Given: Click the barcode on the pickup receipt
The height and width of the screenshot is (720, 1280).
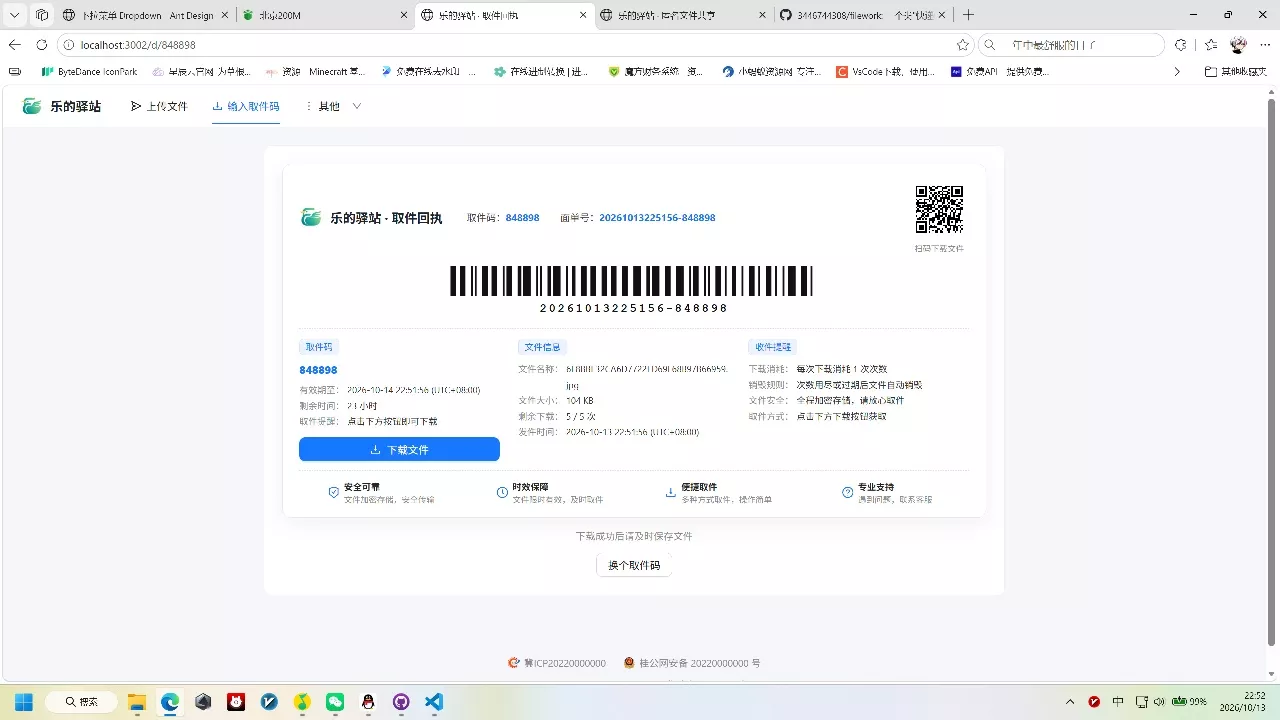Looking at the screenshot, I should (x=631, y=281).
